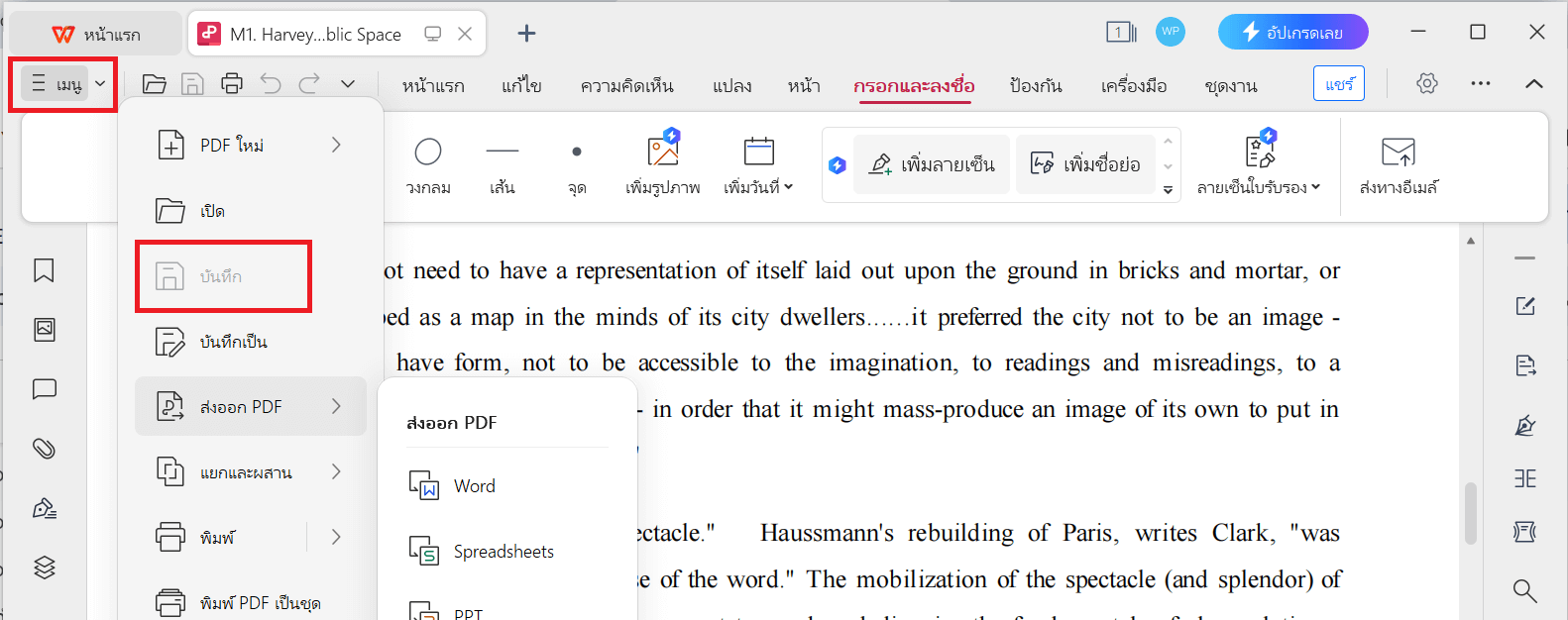Open the แปลง ribbon tab

pos(731,86)
